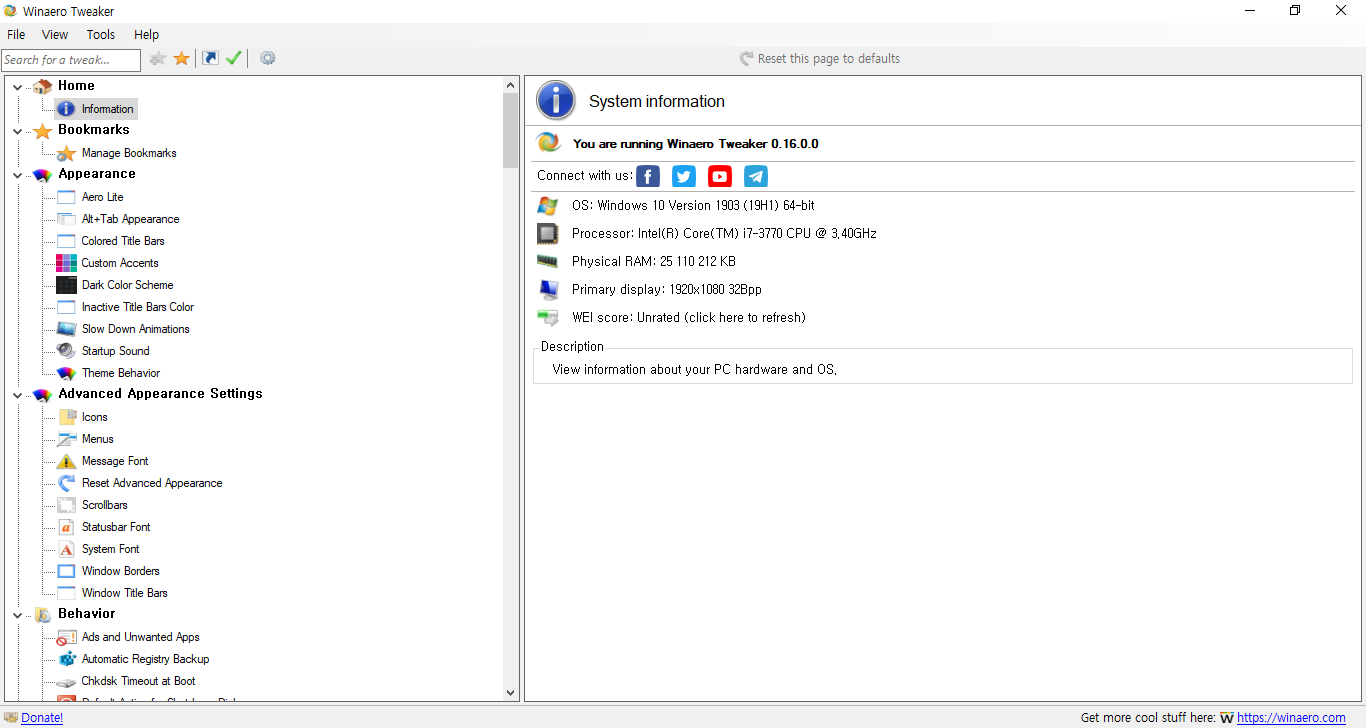This screenshot has width=1366, height=728.
Task: Click the green checkmark toolbar icon
Action: tap(234, 58)
